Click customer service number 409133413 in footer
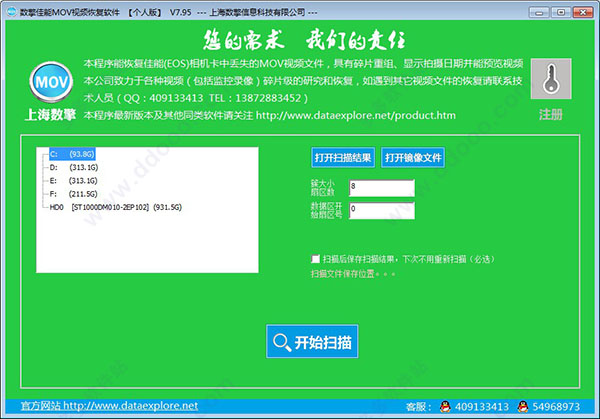Image resolution: width=600 pixels, height=419 pixels. tap(482, 406)
